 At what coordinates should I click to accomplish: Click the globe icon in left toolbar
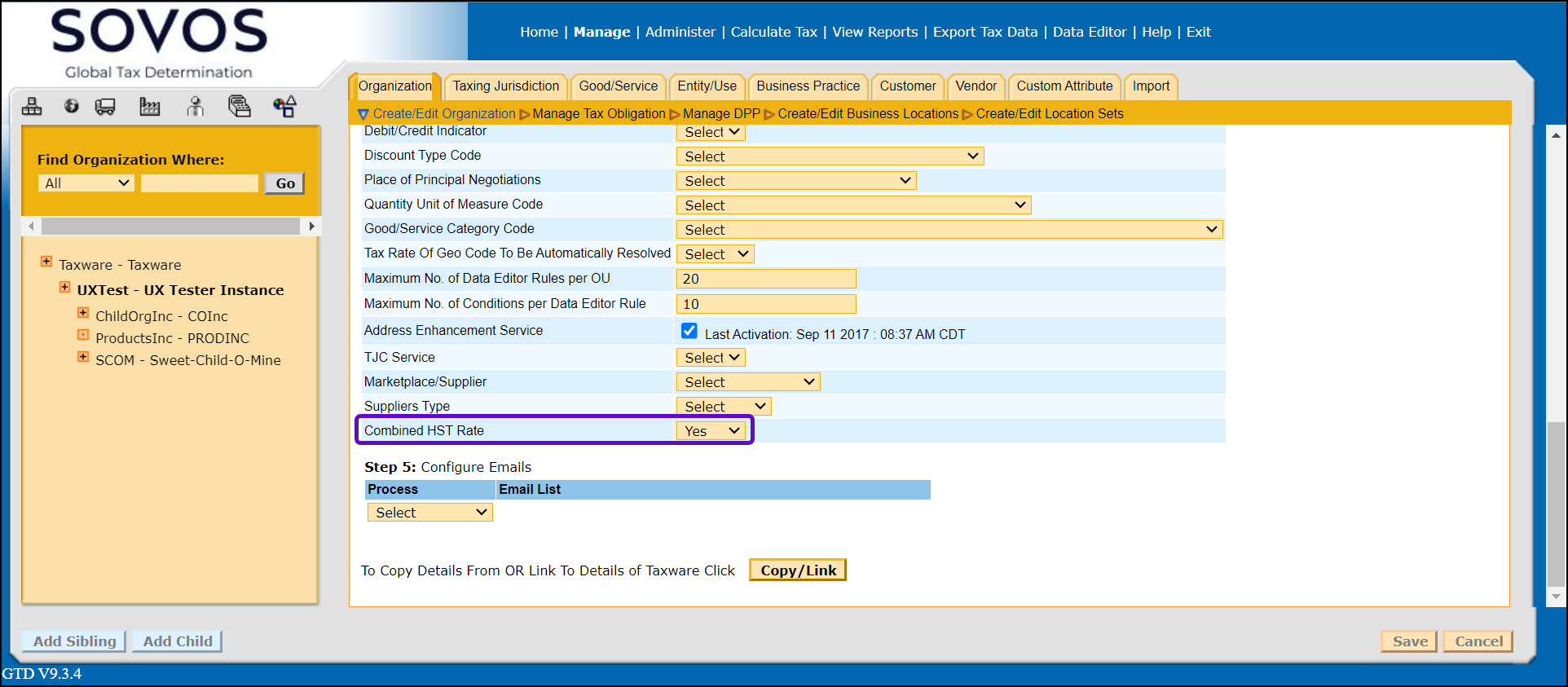coord(72,106)
